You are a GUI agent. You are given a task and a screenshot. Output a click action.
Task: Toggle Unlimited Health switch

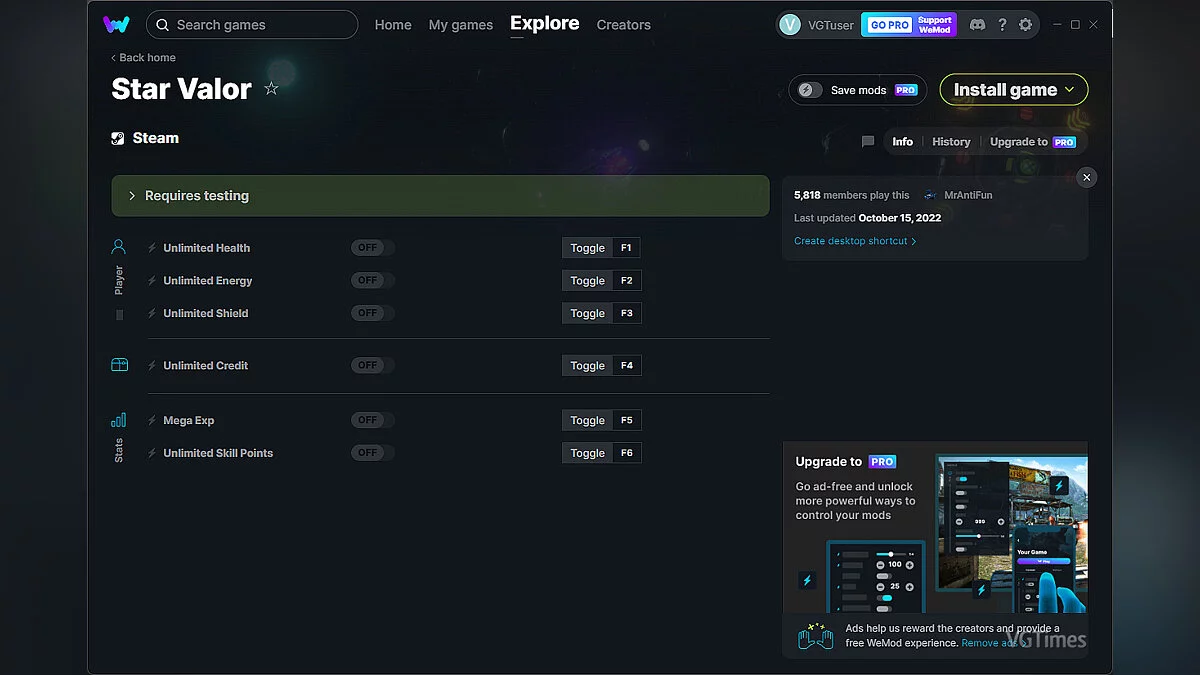(x=372, y=248)
